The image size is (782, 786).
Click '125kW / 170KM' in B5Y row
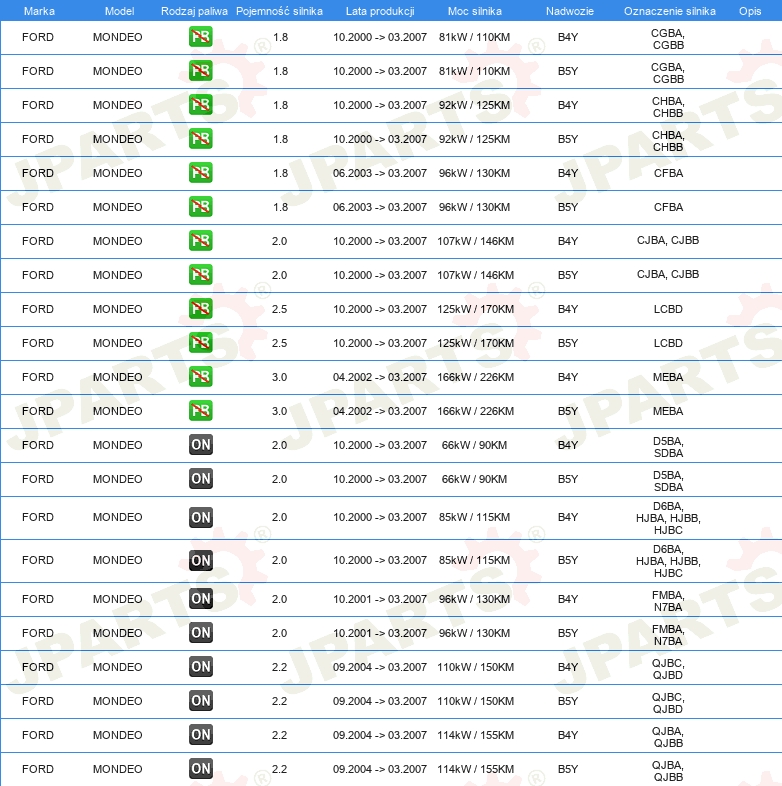pyautogui.click(x=475, y=343)
